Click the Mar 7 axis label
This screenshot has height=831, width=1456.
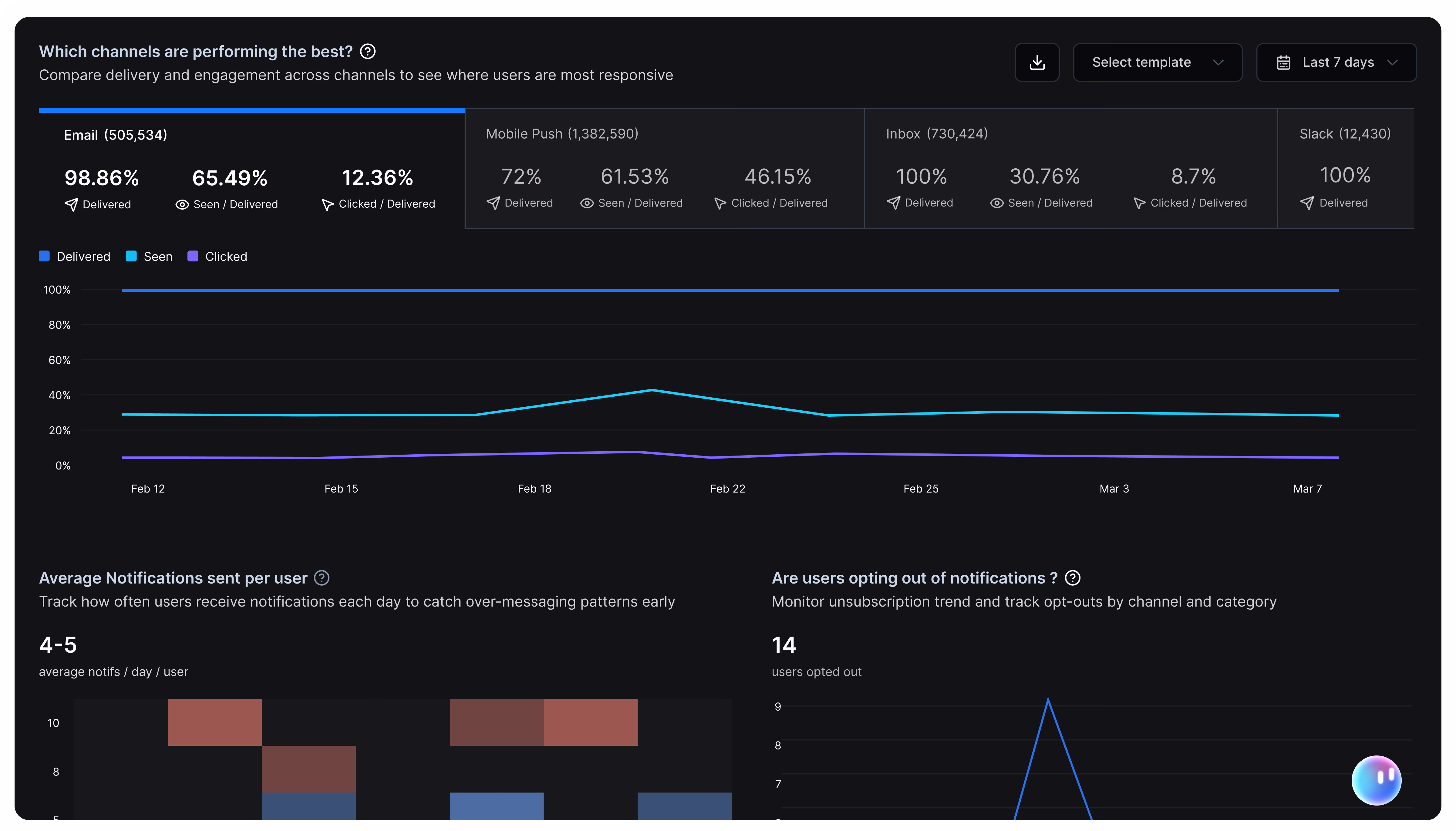click(x=1307, y=489)
